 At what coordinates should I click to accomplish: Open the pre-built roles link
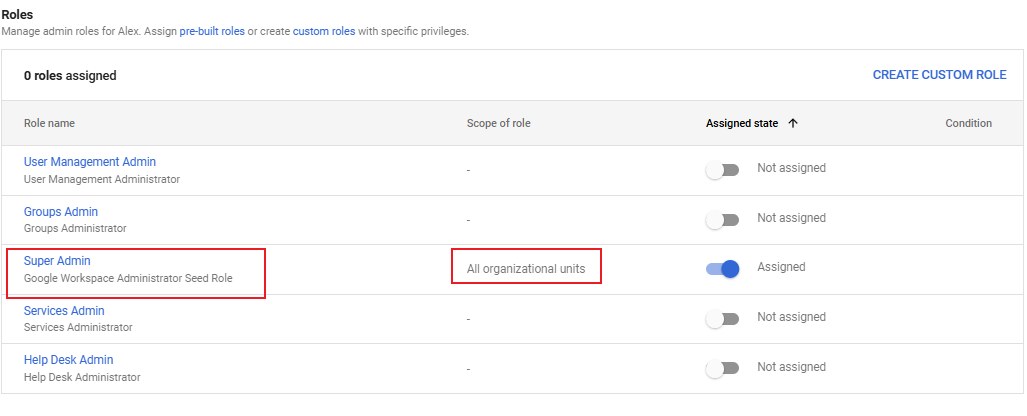click(x=212, y=31)
